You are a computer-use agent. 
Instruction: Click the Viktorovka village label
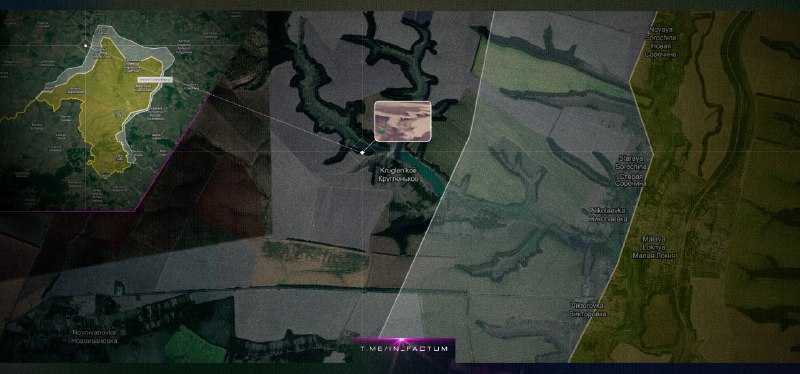588,309
